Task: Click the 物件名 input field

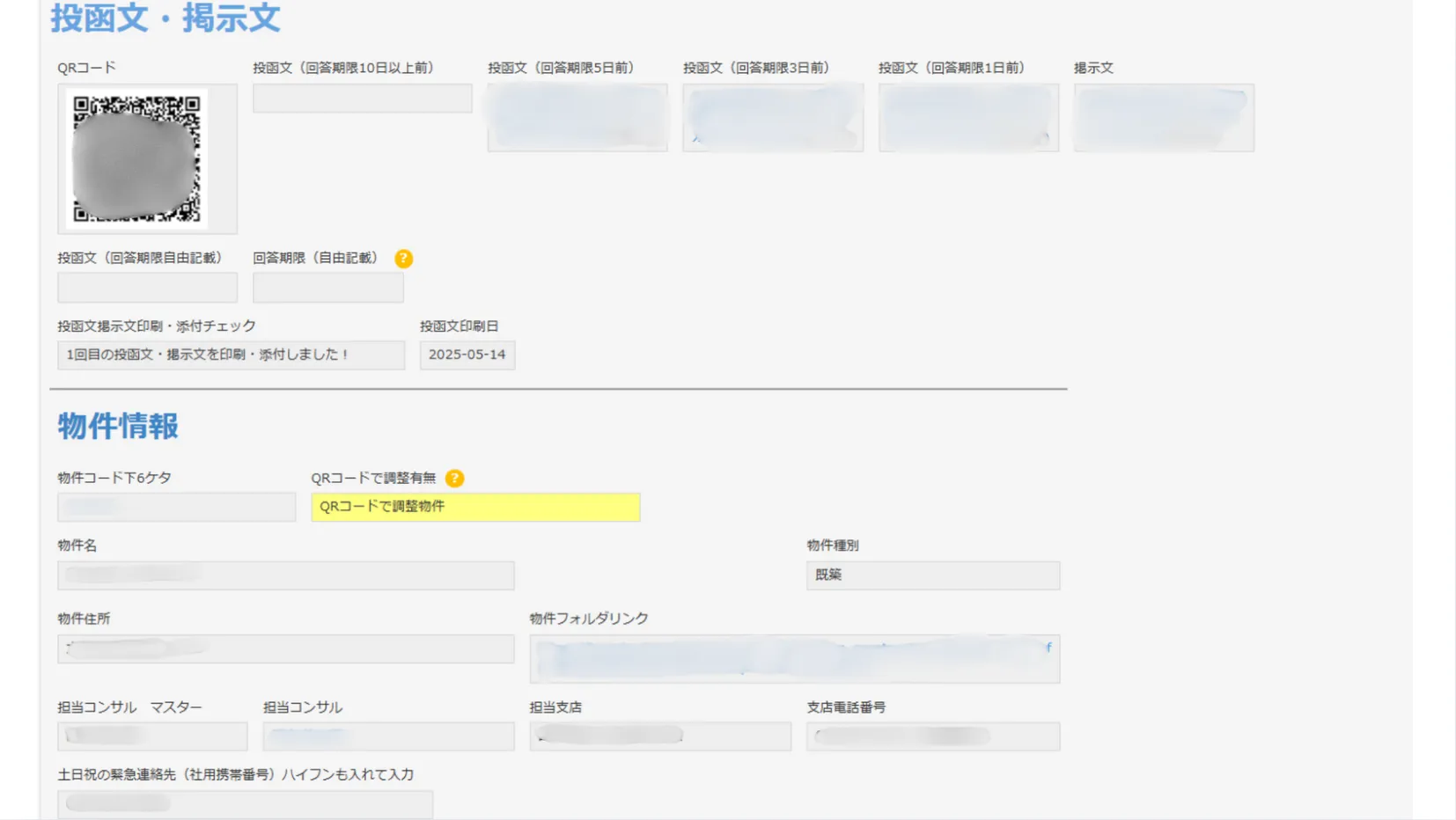Action: [285, 575]
